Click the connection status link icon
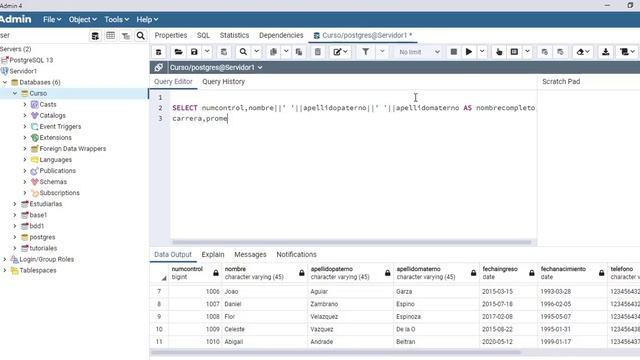 tap(159, 67)
